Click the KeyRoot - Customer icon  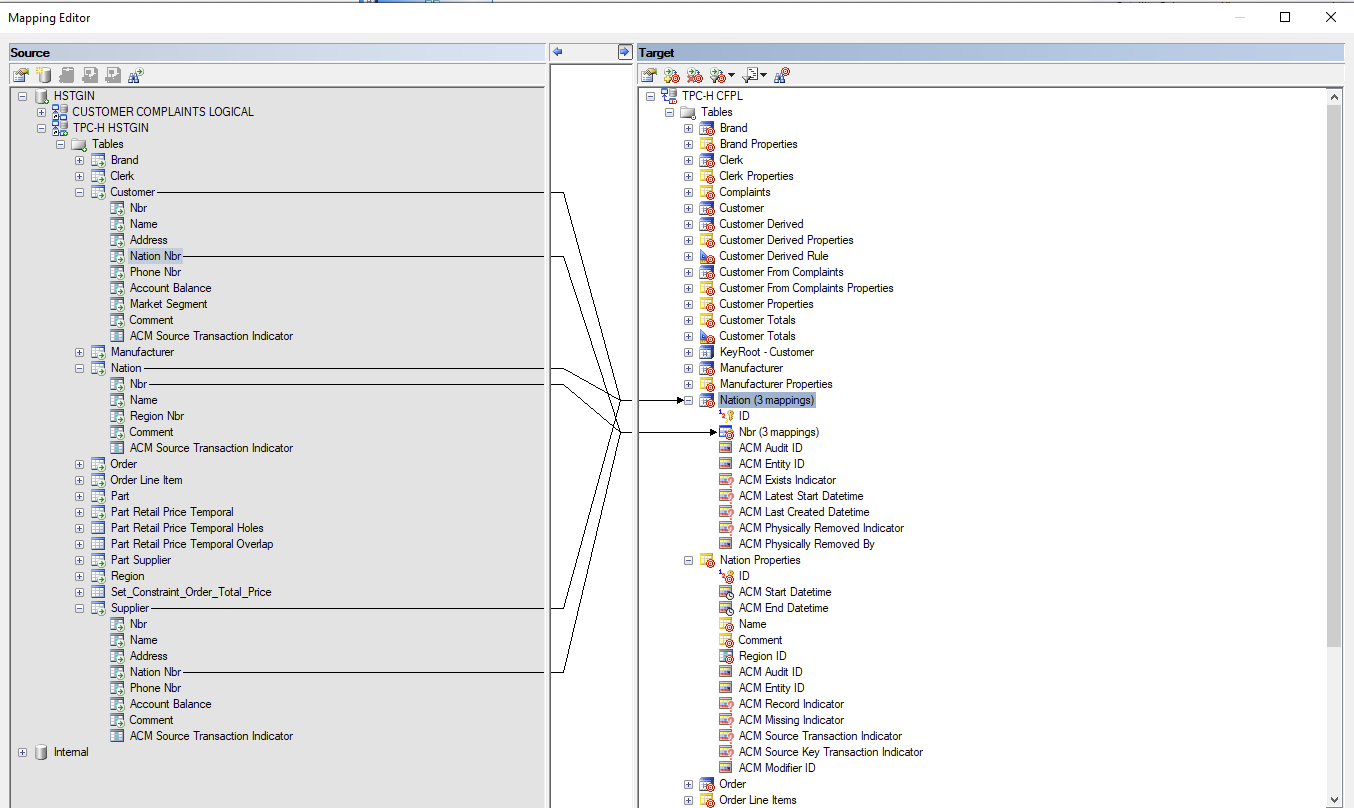click(x=707, y=352)
